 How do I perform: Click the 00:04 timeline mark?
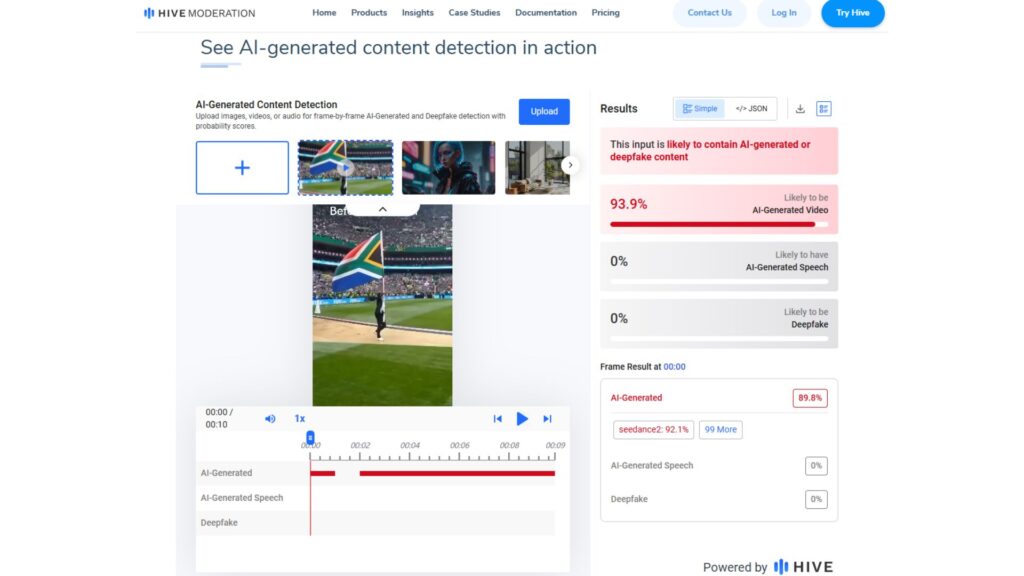[410, 445]
